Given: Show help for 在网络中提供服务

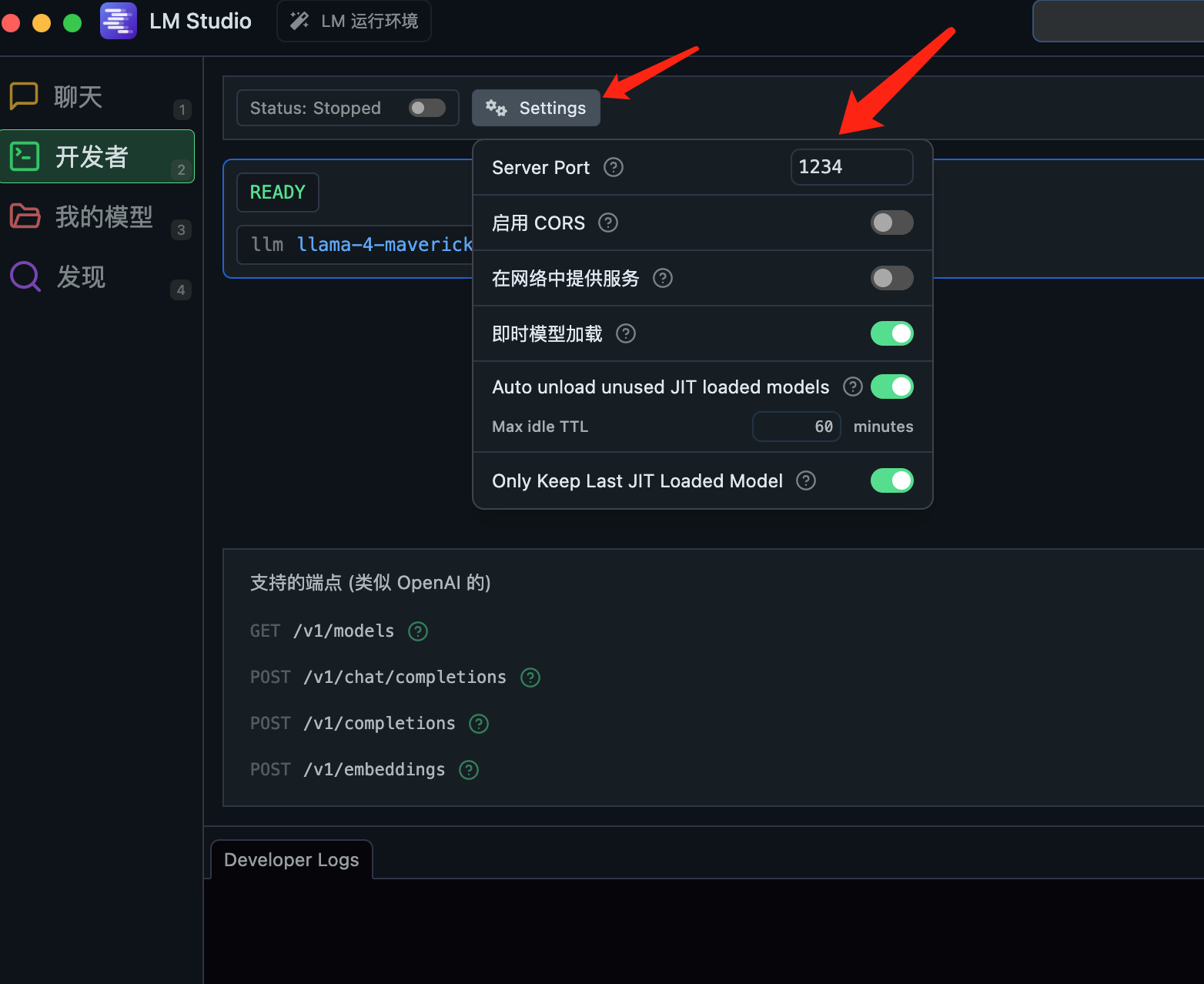Looking at the screenshot, I should (x=663, y=278).
